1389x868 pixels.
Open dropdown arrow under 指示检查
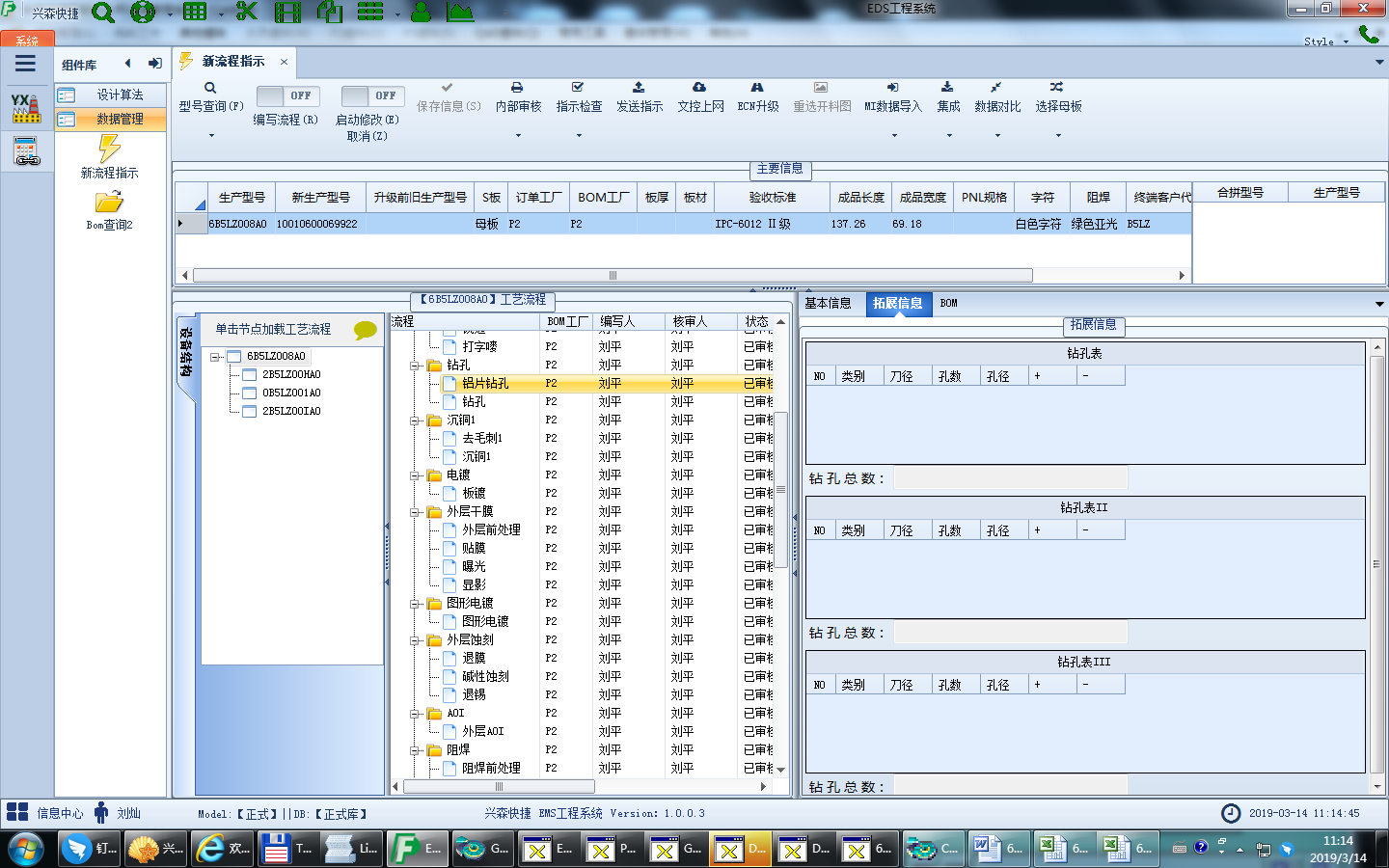[579, 135]
